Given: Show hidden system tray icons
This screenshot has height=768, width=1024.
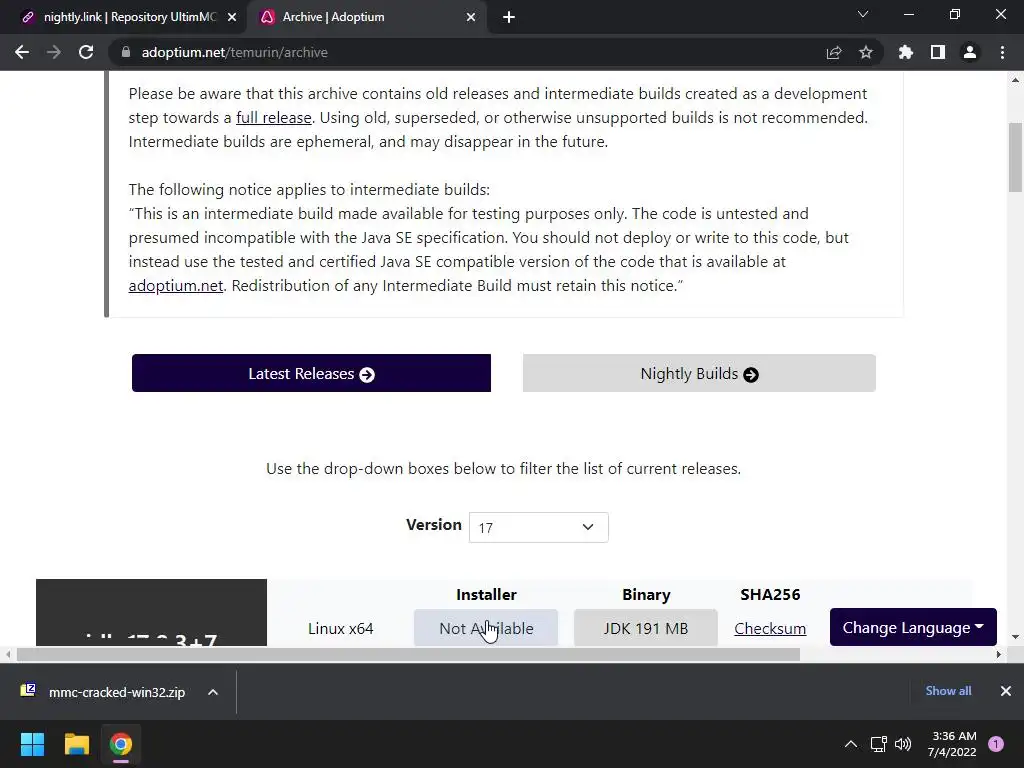Looking at the screenshot, I should [851, 744].
